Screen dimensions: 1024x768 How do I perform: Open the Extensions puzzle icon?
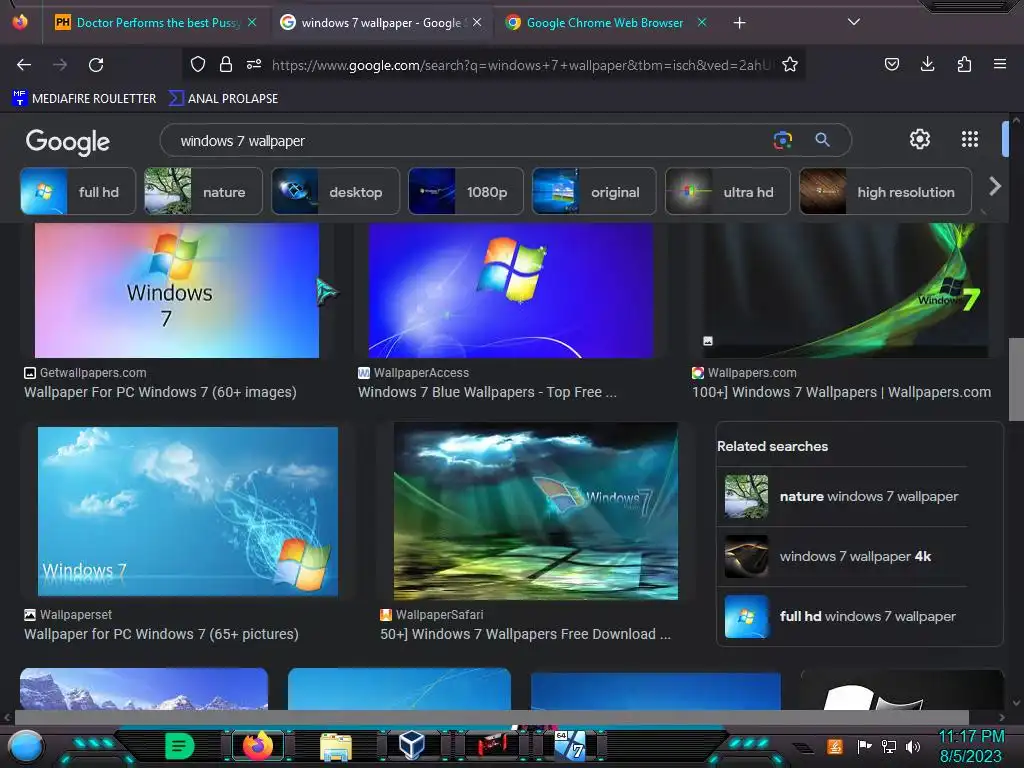coord(964,64)
